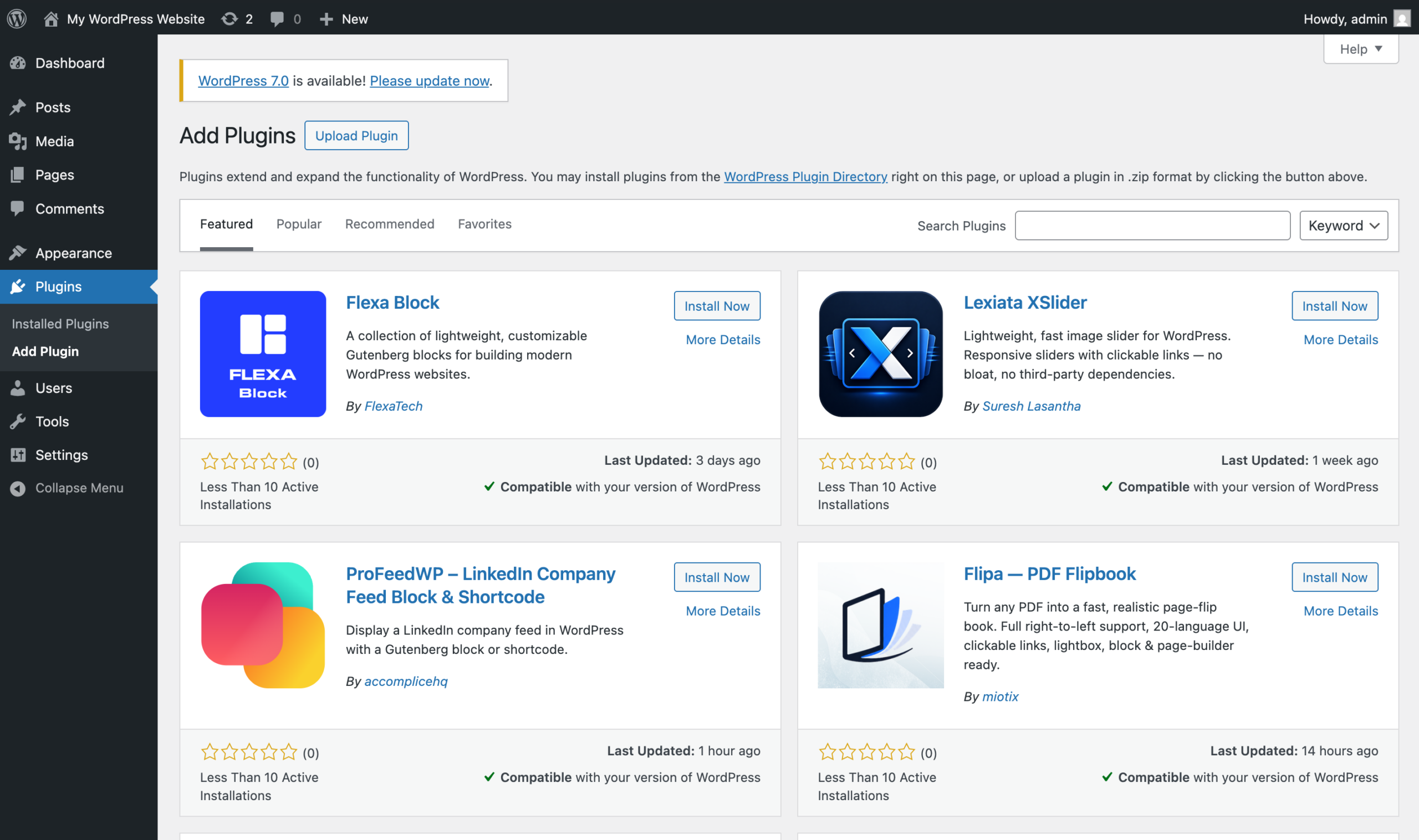1419x840 pixels.
Task: View More Details for Flipa PDF Flipbook
Action: tap(1340, 610)
